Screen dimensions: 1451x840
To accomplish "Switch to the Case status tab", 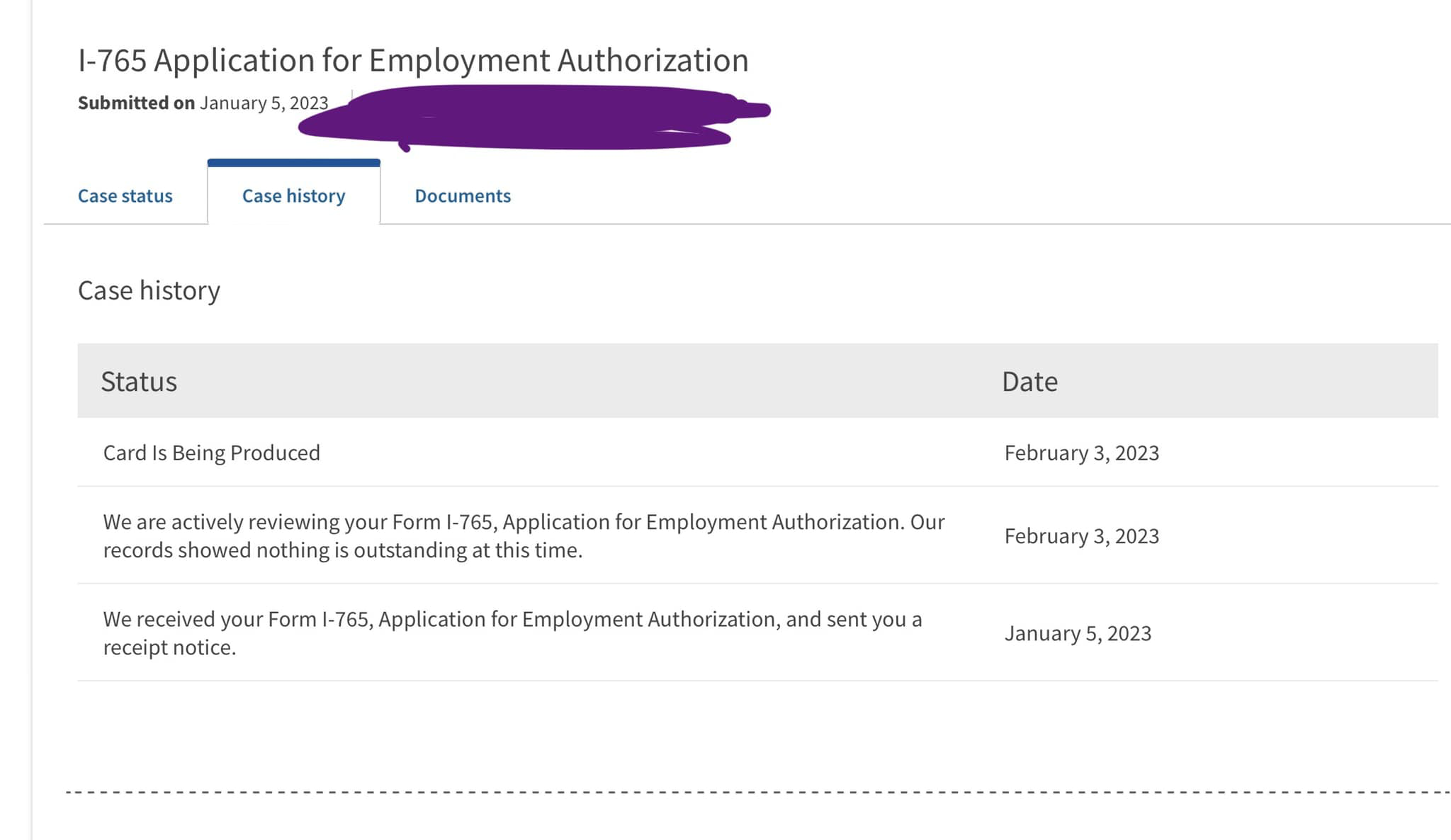I will pos(125,195).
